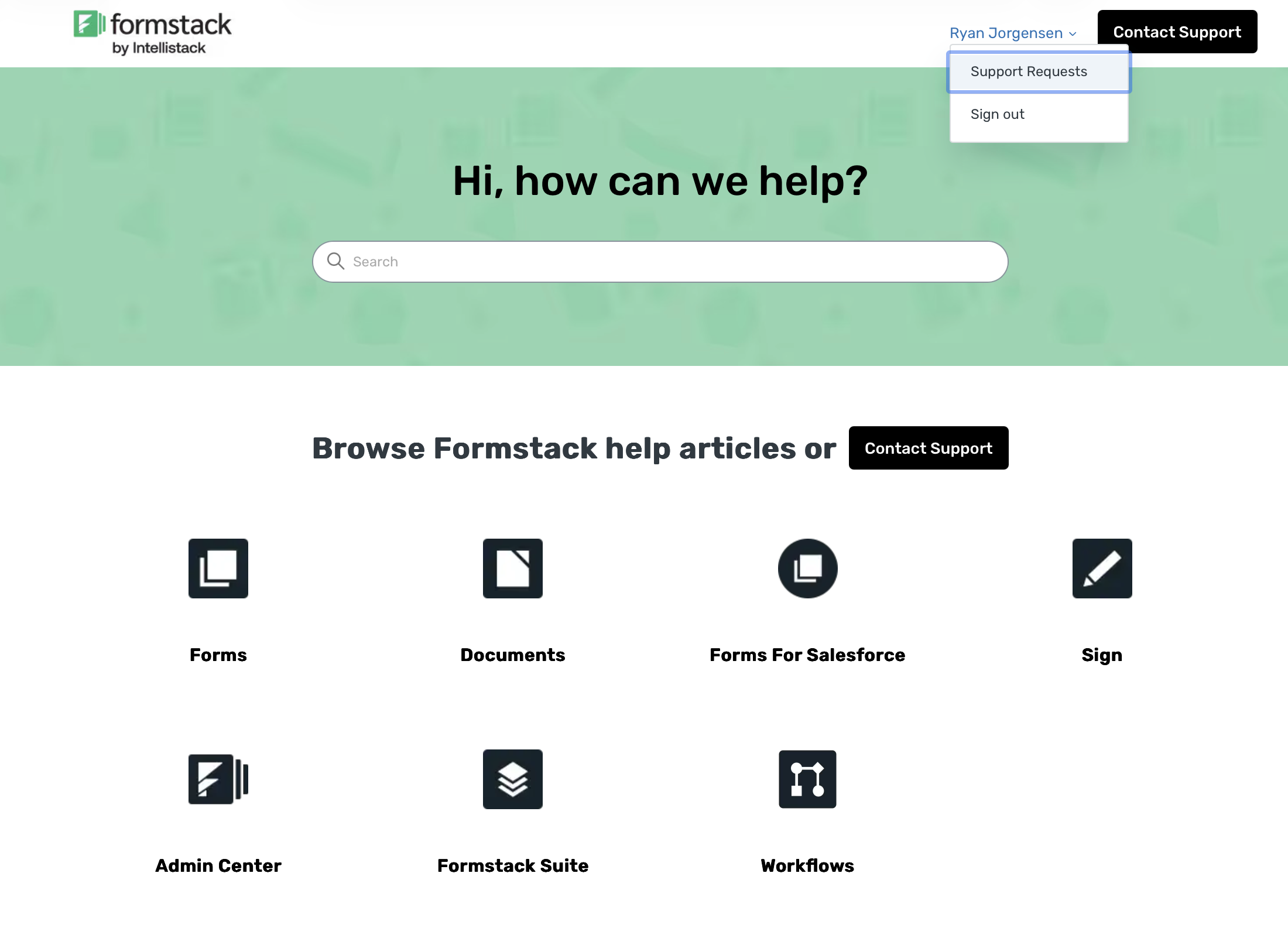1288x945 pixels.
Task: Open the Forms category icon
Action: click(x=218, y=569)
